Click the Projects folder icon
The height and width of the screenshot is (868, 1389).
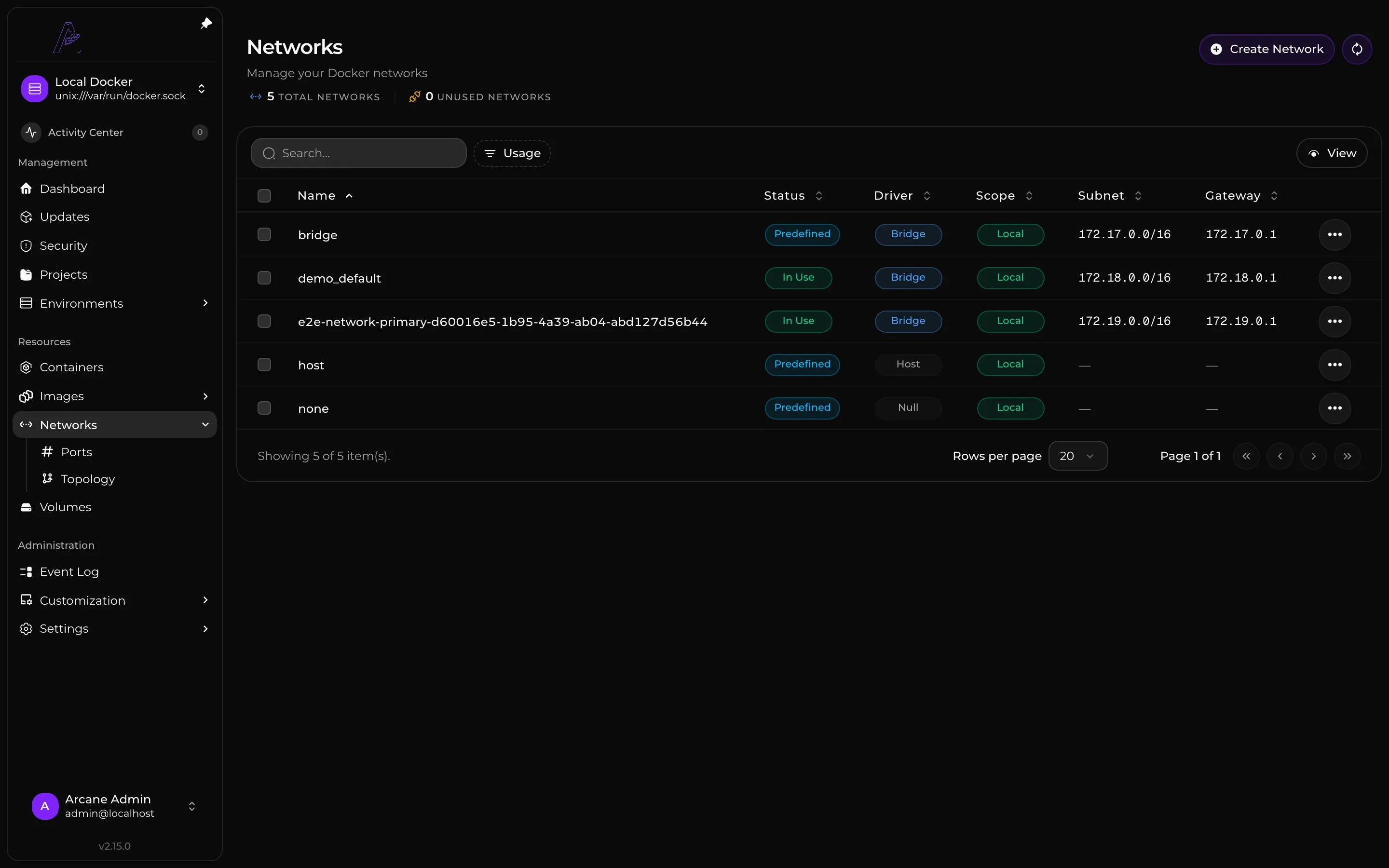(x=26, y=274)
